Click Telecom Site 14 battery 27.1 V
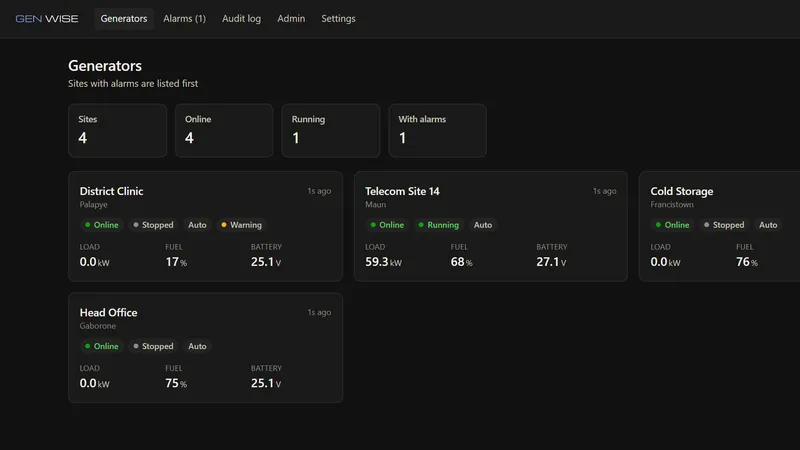Viewport: 800px width, 450px height. click(551, 262)
